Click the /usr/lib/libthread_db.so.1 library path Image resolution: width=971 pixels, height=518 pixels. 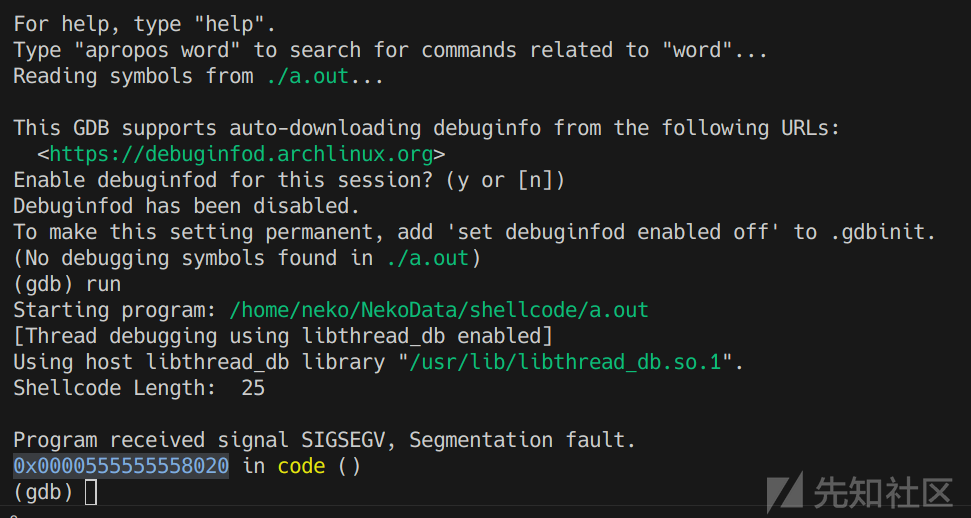(x=565, y=362)
